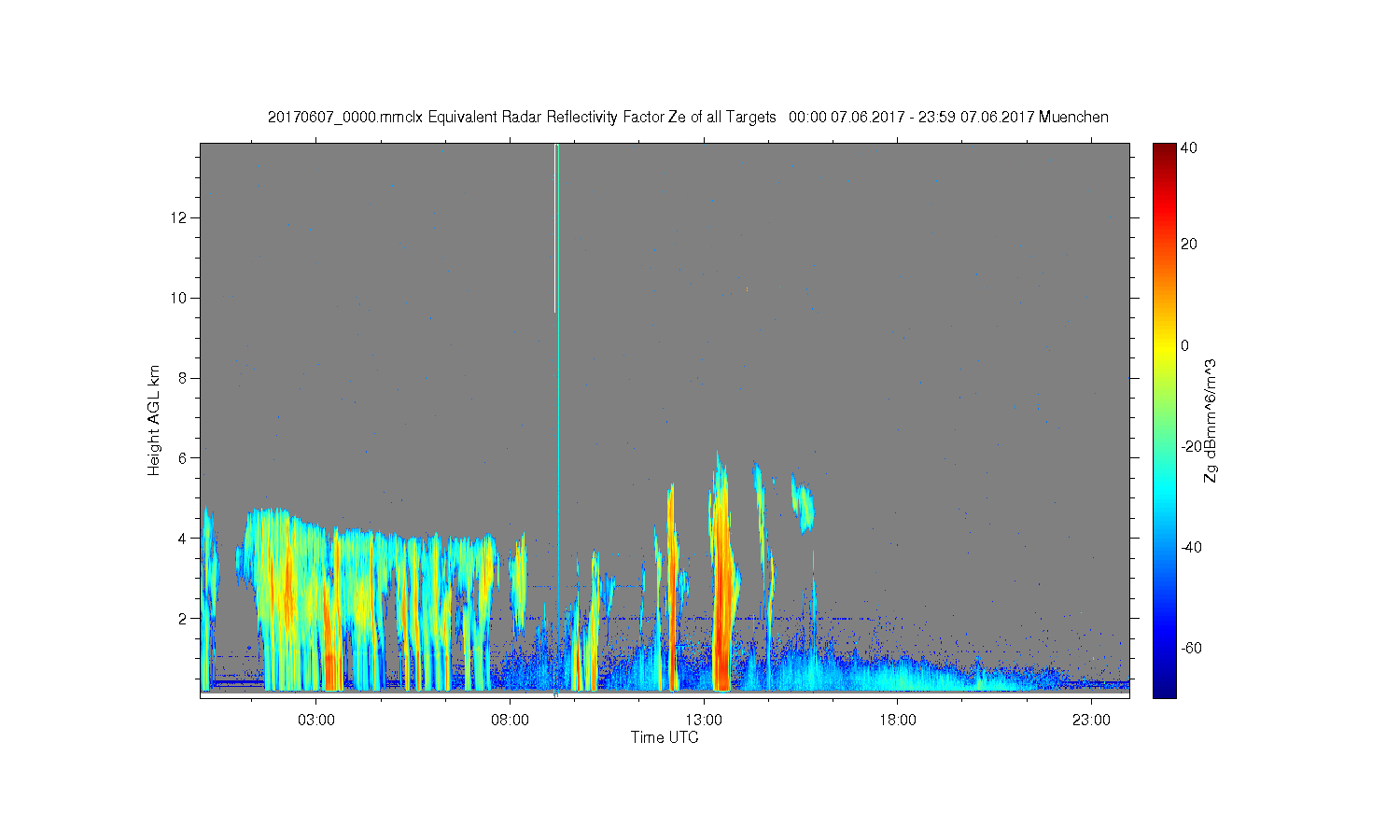1400x840 pixels.
Task: Click the 08:00 time tick label
Action: click(x=511, y=721)
